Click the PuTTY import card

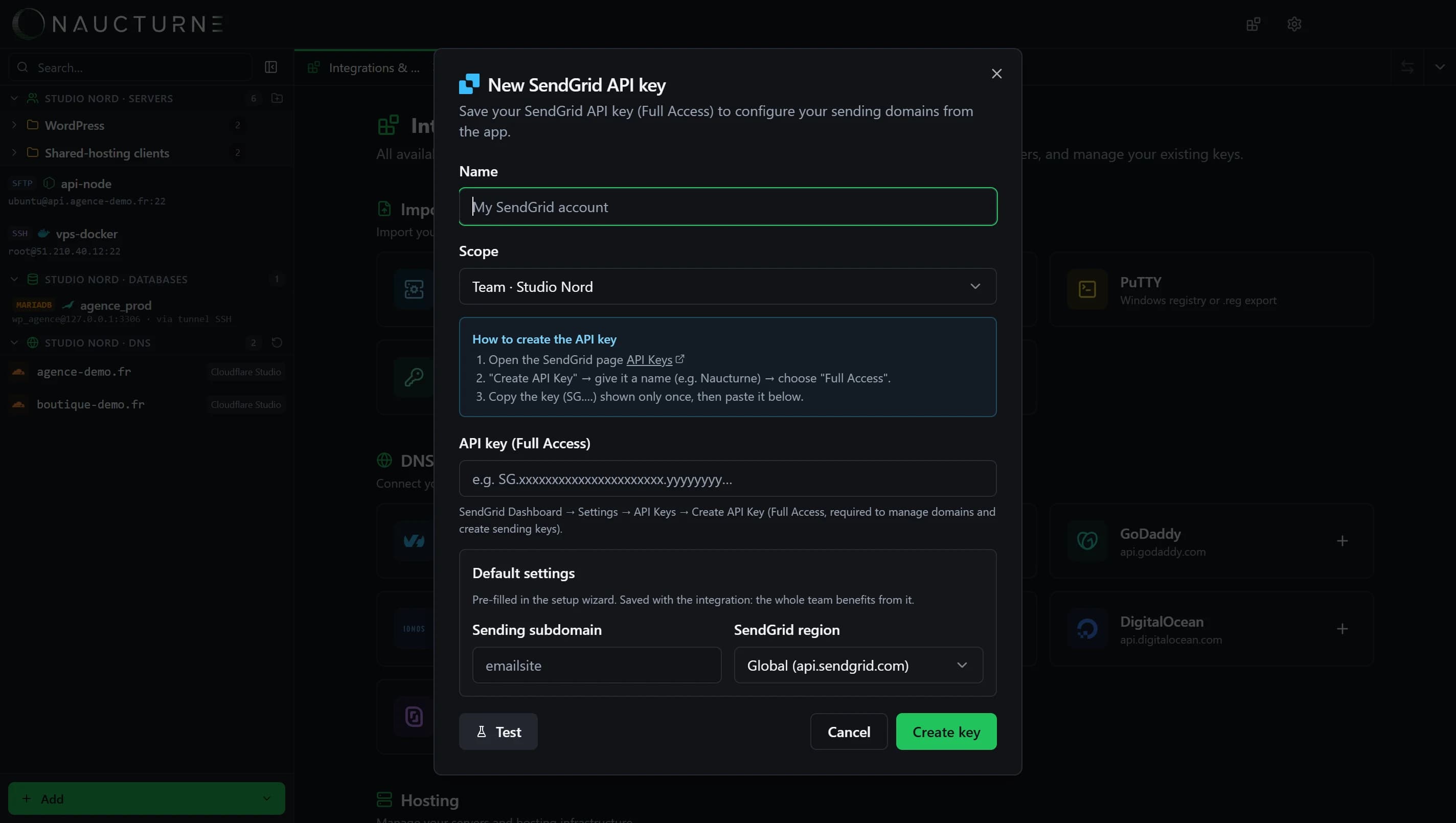point(1211,289)
